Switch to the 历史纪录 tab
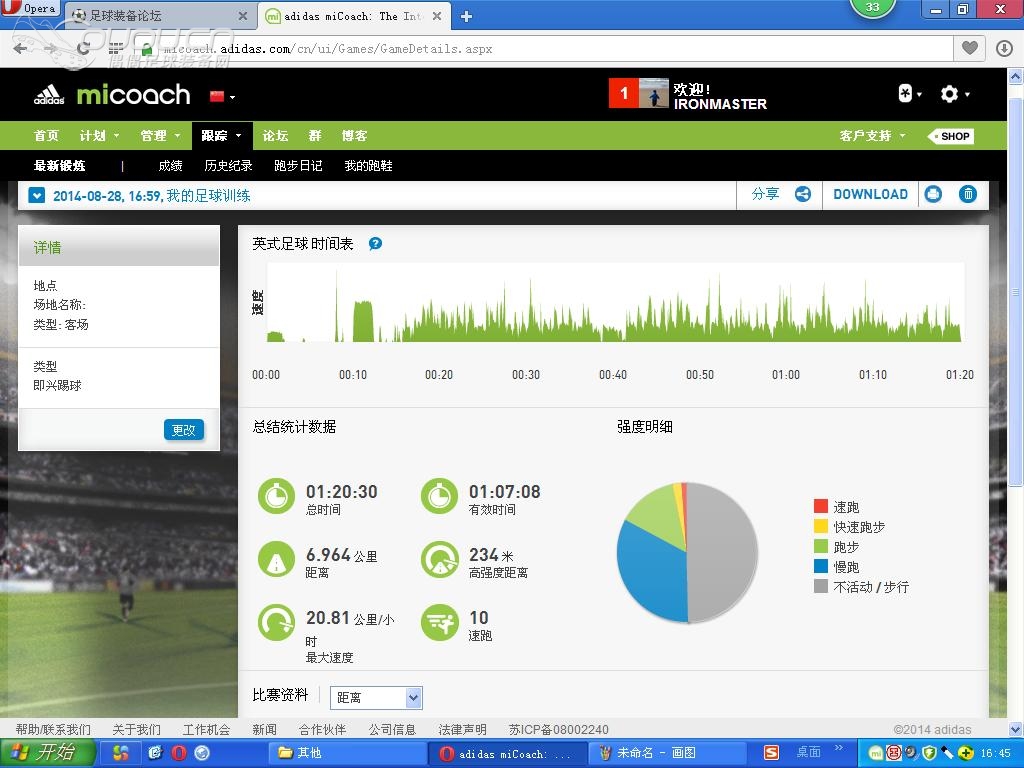Image resolution: width=1024 pixels, height=768 pixels. point(229,166)
